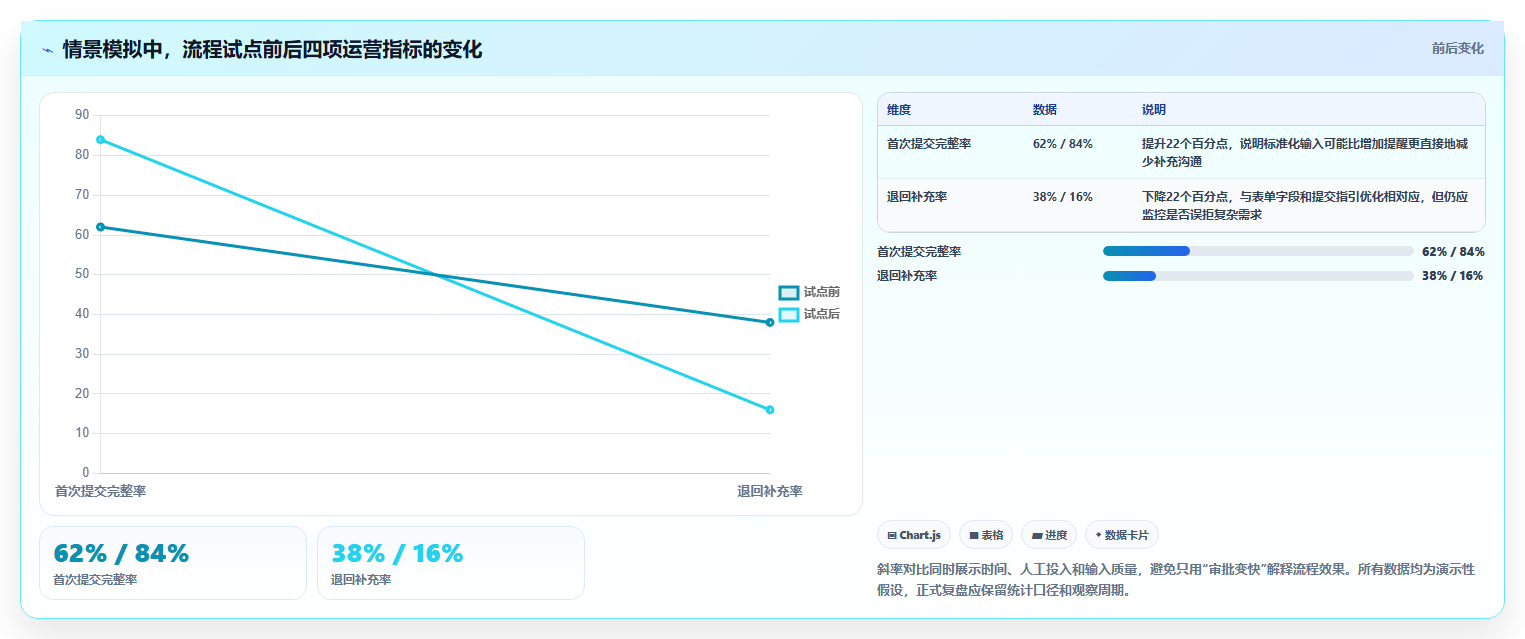Click the 退回补充率 progress bar
Screen dimensions: 1525x639
point(1258,276)
